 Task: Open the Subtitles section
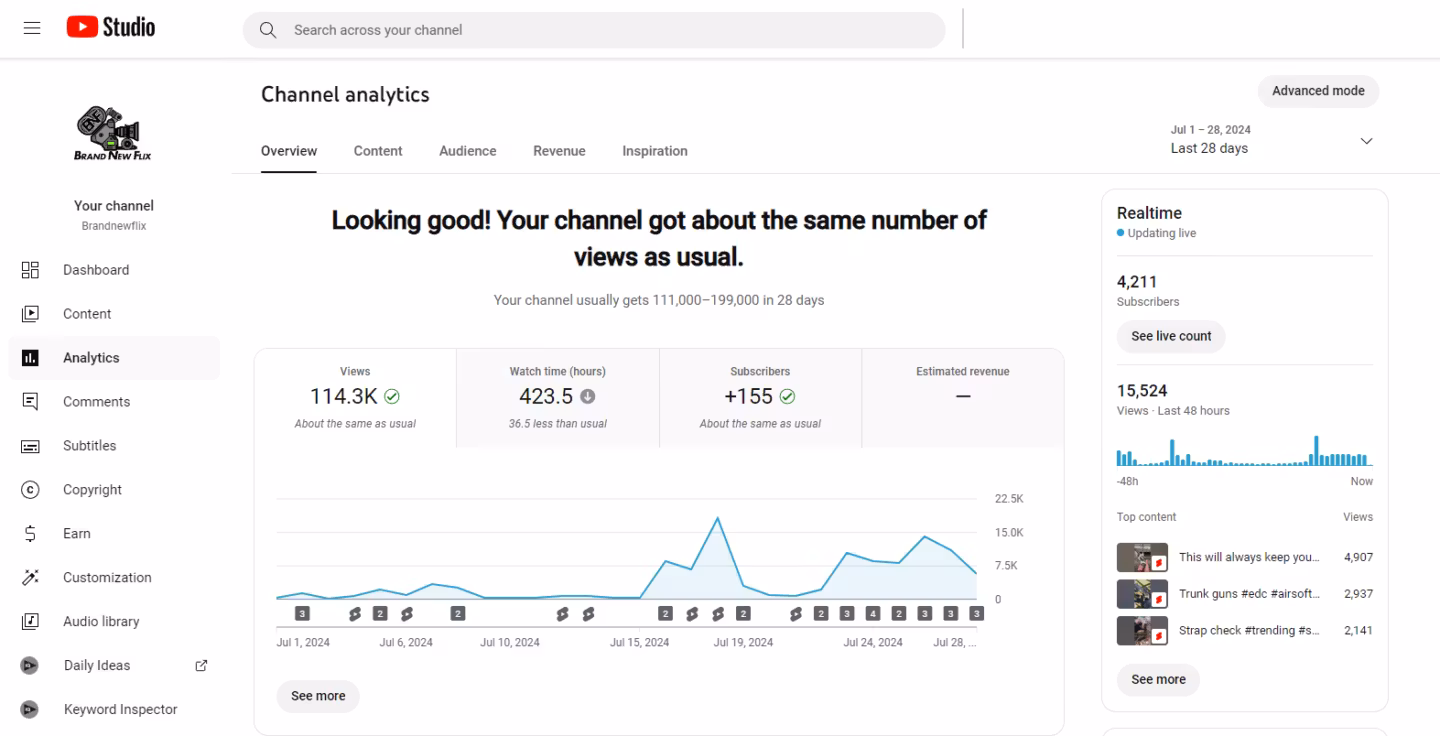point(89,446)
